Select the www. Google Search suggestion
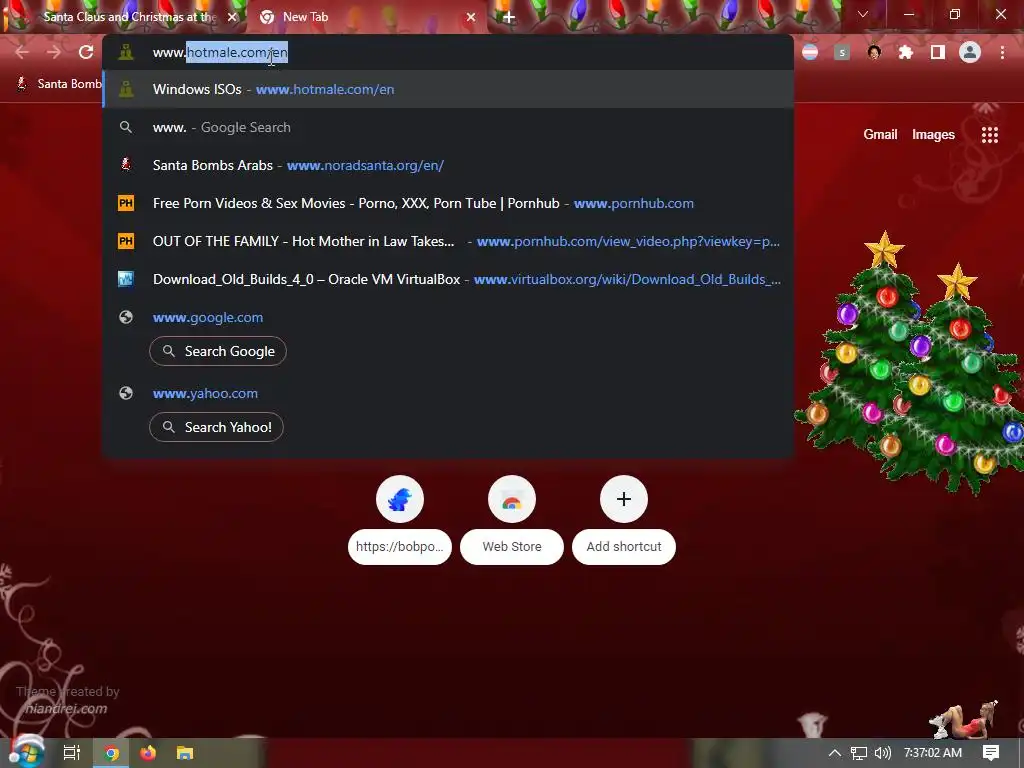Screen dimensions: 1024x768 pos(448,127)
